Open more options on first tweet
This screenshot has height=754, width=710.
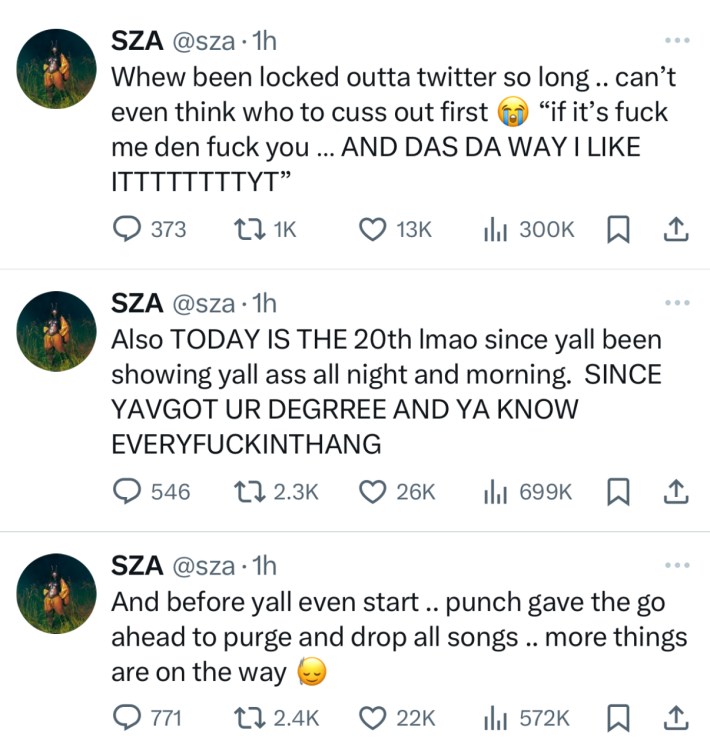[x=677, y=42]
